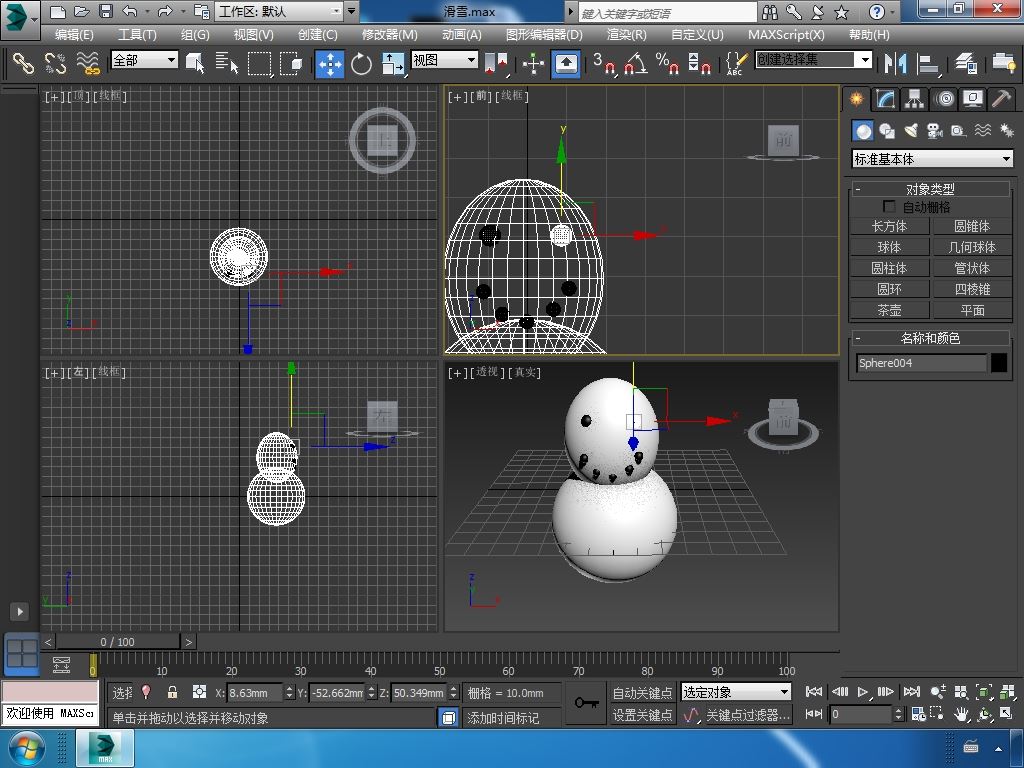This screenshot has height=768, width=1024.
Task: Open MAXScript(X) menu
Action: (x=786, y=35)
